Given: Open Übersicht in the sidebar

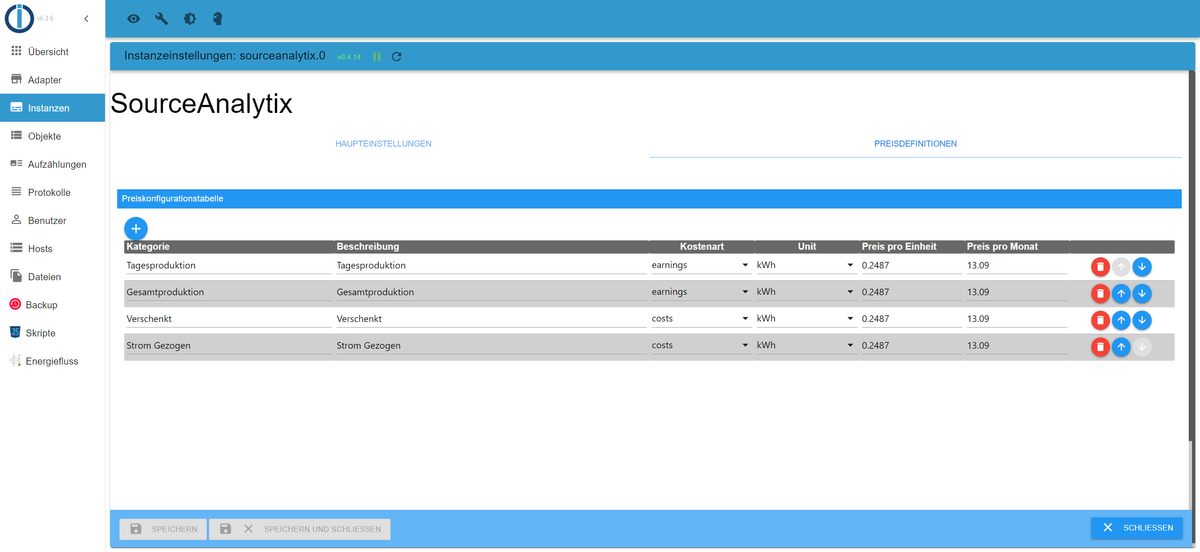Looking at the screenshot, I should pyautogui.click(x=52, y=51).
